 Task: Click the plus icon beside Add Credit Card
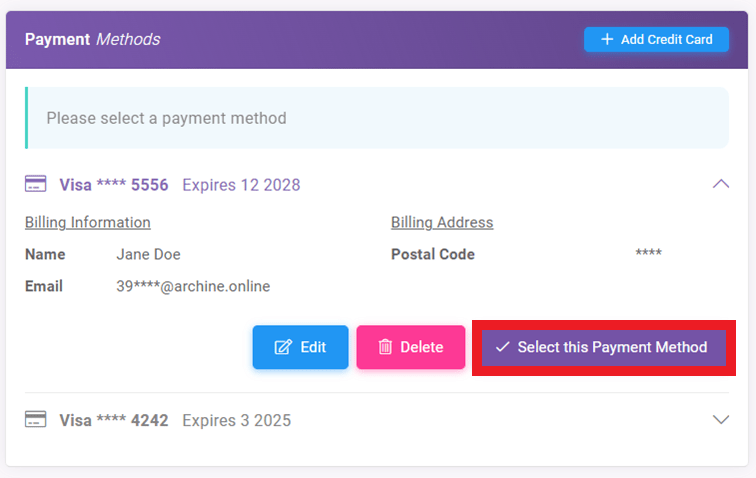click(606, 40)
